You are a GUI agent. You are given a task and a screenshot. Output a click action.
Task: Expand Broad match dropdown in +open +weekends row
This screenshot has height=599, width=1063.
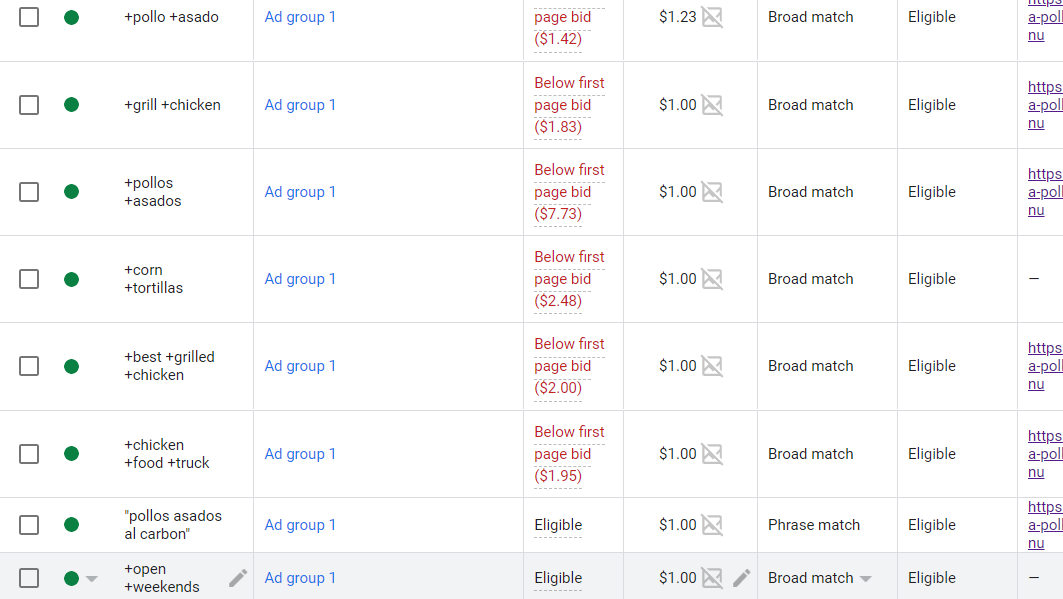(866, 579)
